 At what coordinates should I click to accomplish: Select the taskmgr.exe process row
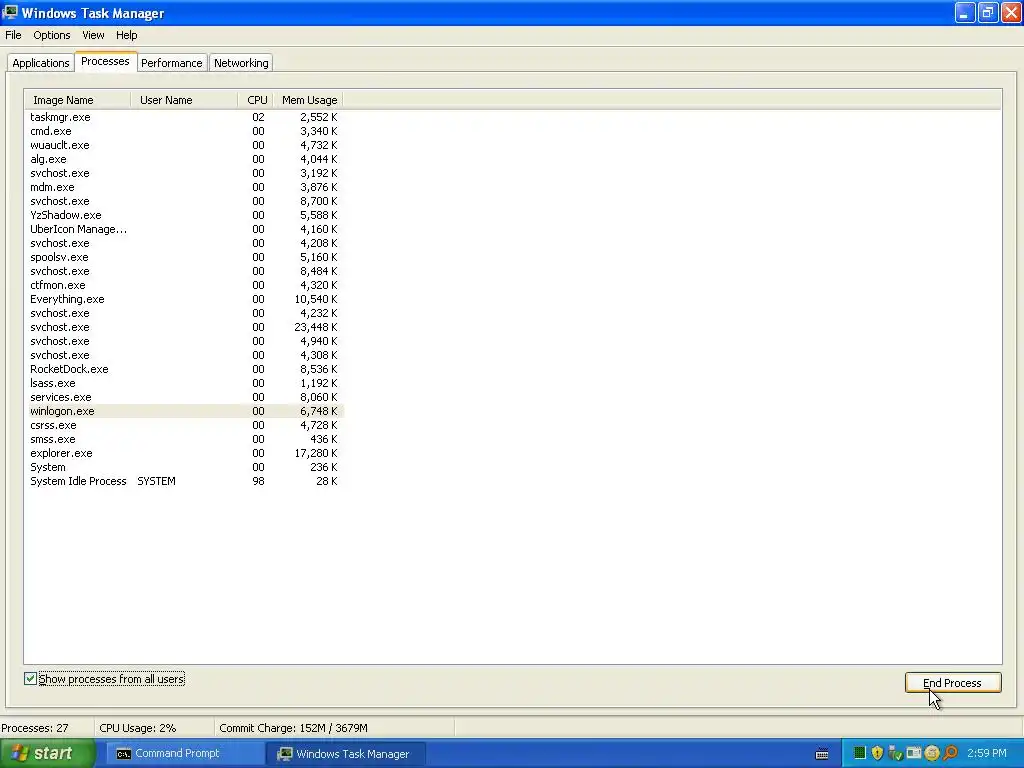point(184,118)
